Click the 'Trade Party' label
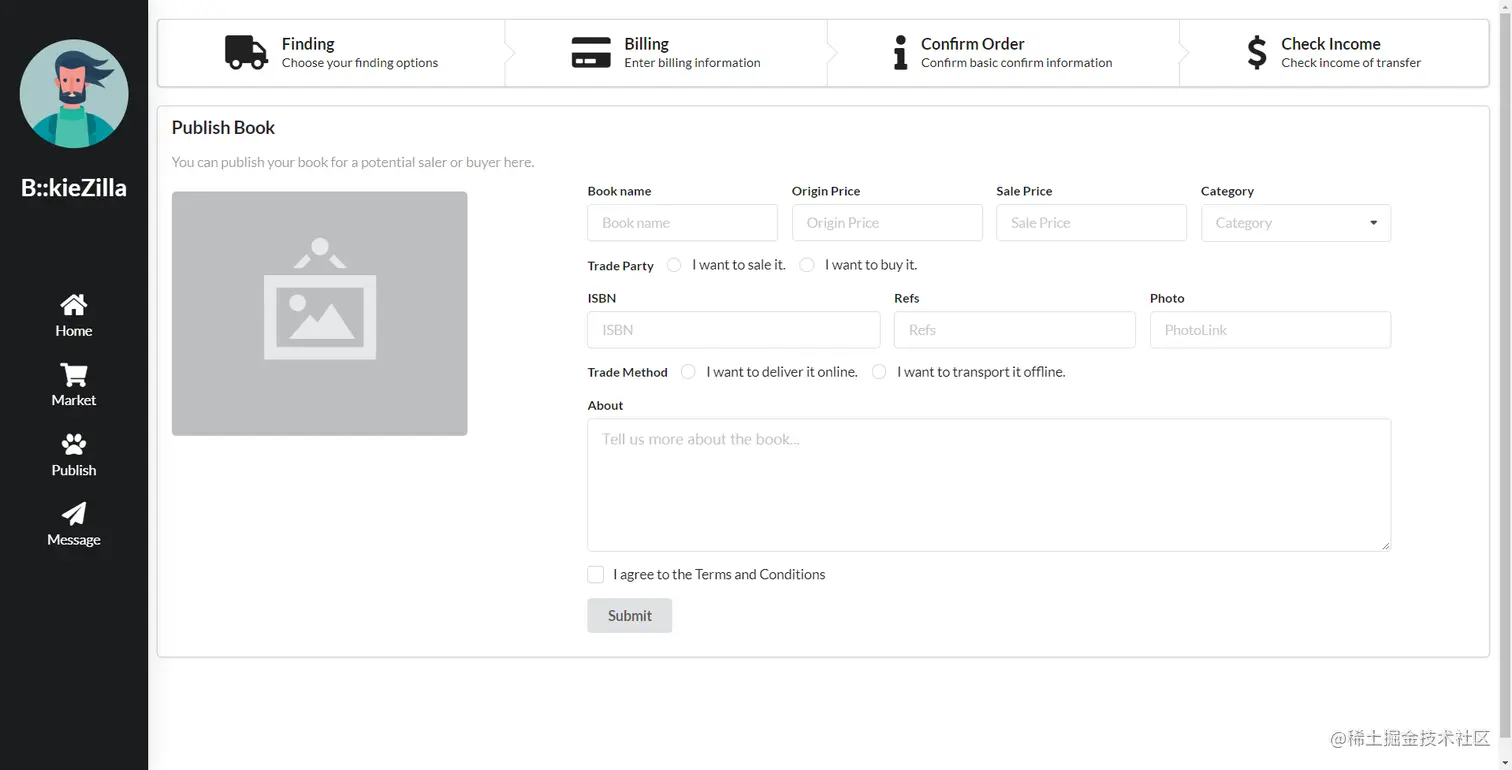 [x=621, y=266]
